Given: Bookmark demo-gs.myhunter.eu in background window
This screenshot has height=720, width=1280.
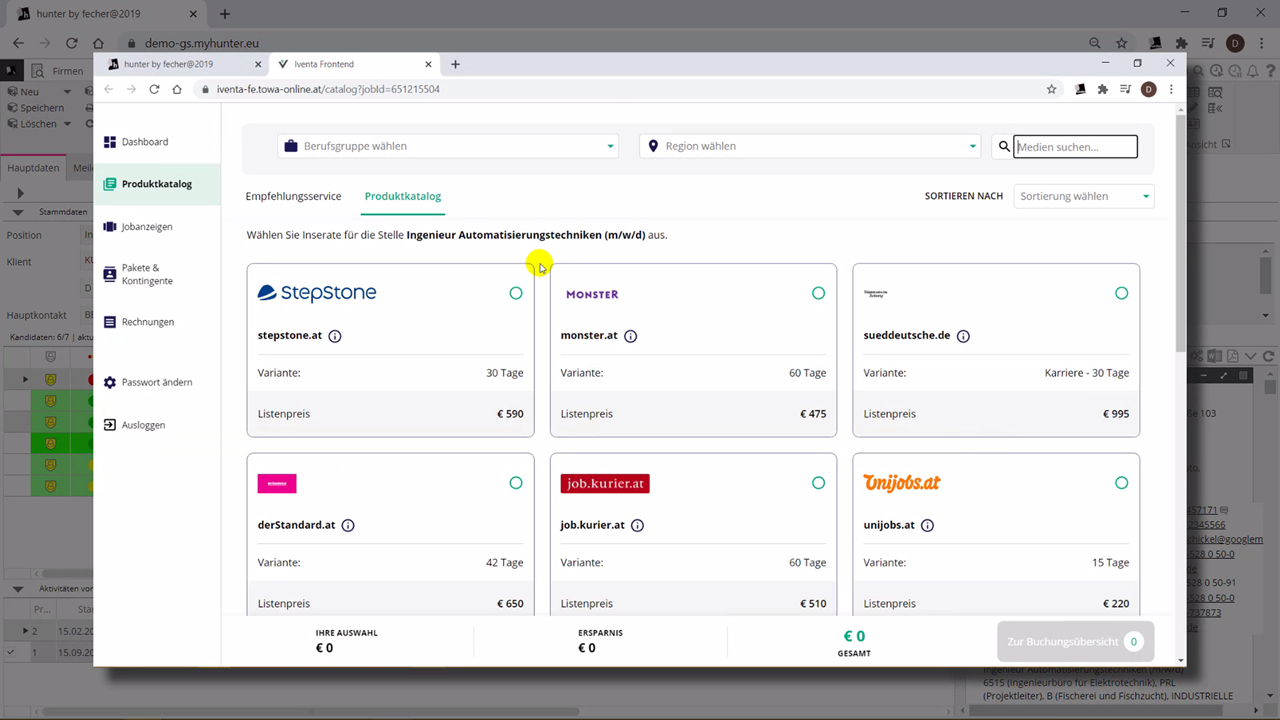Looking at the screenshot, I should [1122, 43].
